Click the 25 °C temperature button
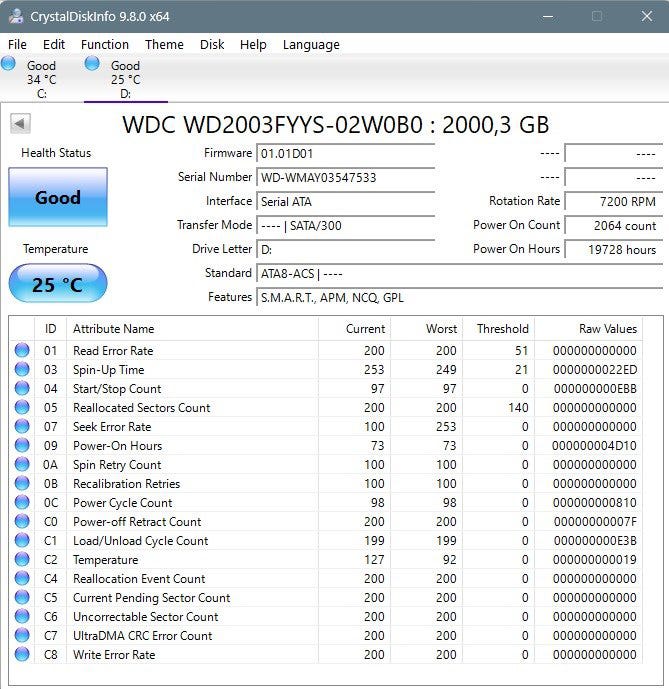The image size is (669, 689). [58, 283]
